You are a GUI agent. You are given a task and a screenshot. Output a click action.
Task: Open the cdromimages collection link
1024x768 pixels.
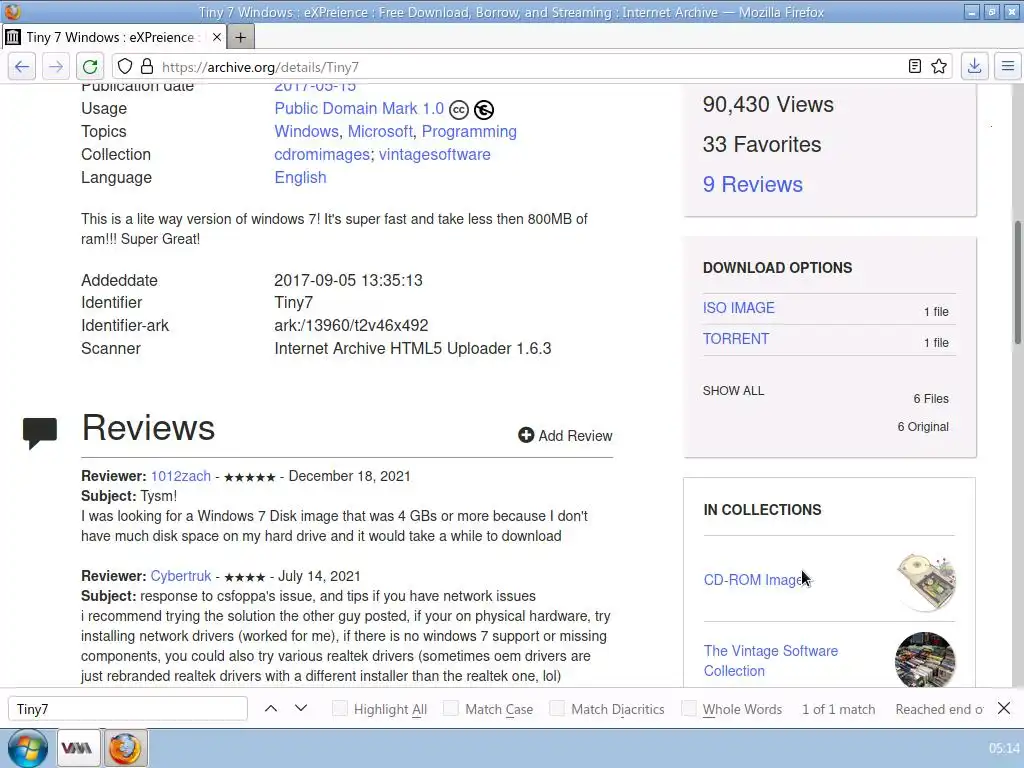(x=322, y=155)
